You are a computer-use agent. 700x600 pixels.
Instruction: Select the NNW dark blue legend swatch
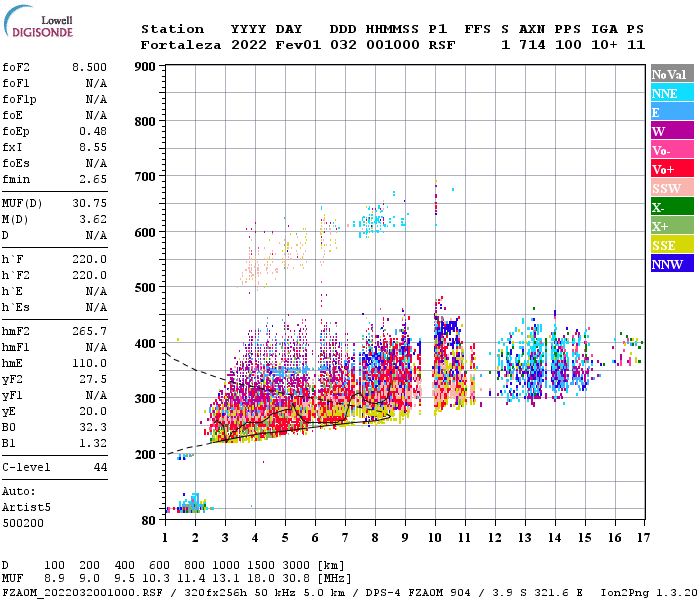click(672, 264)
